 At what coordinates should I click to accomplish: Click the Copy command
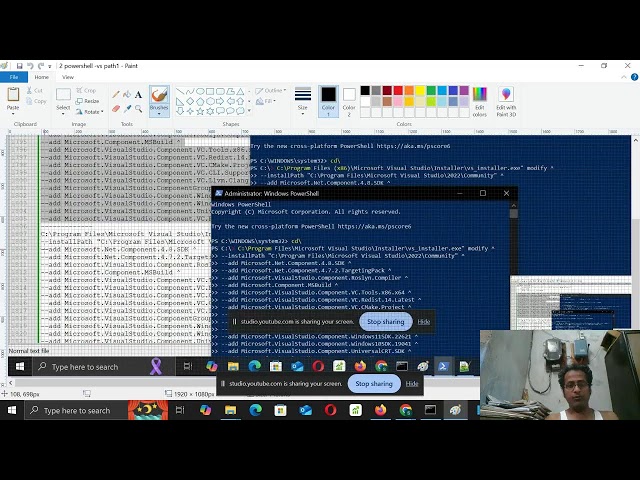click(36, 101)
